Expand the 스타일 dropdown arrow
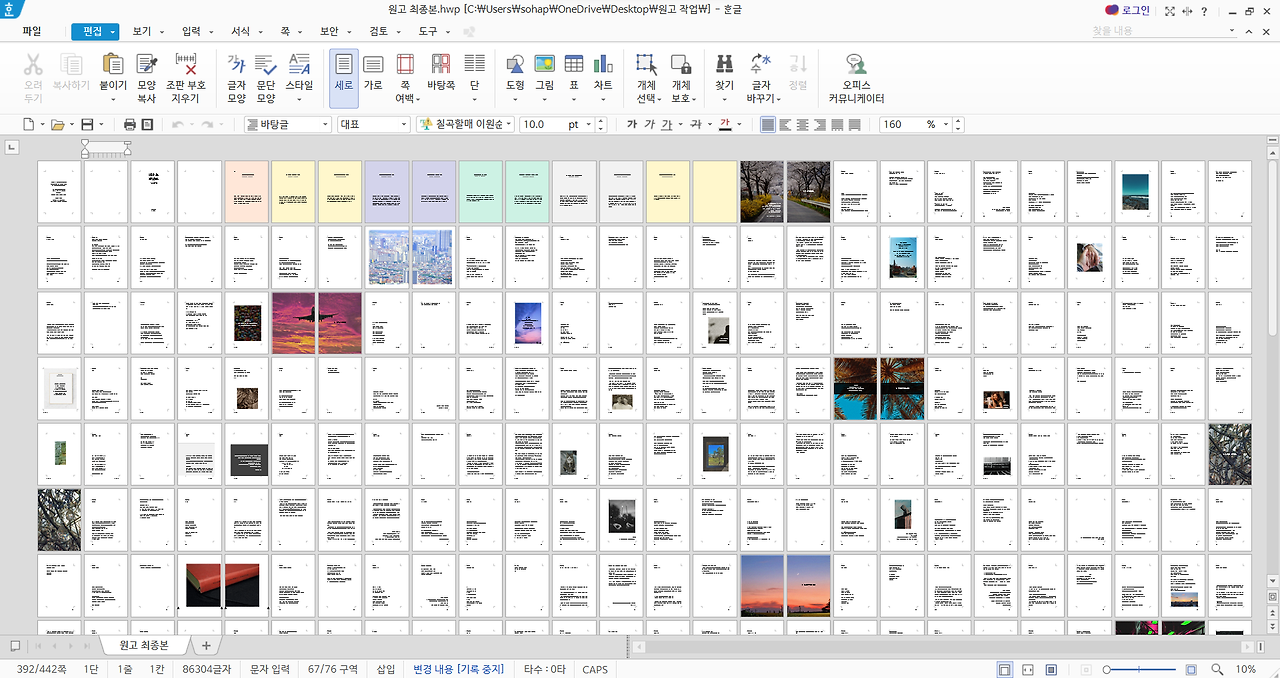The image size is (1280, 678). point(299,99)
